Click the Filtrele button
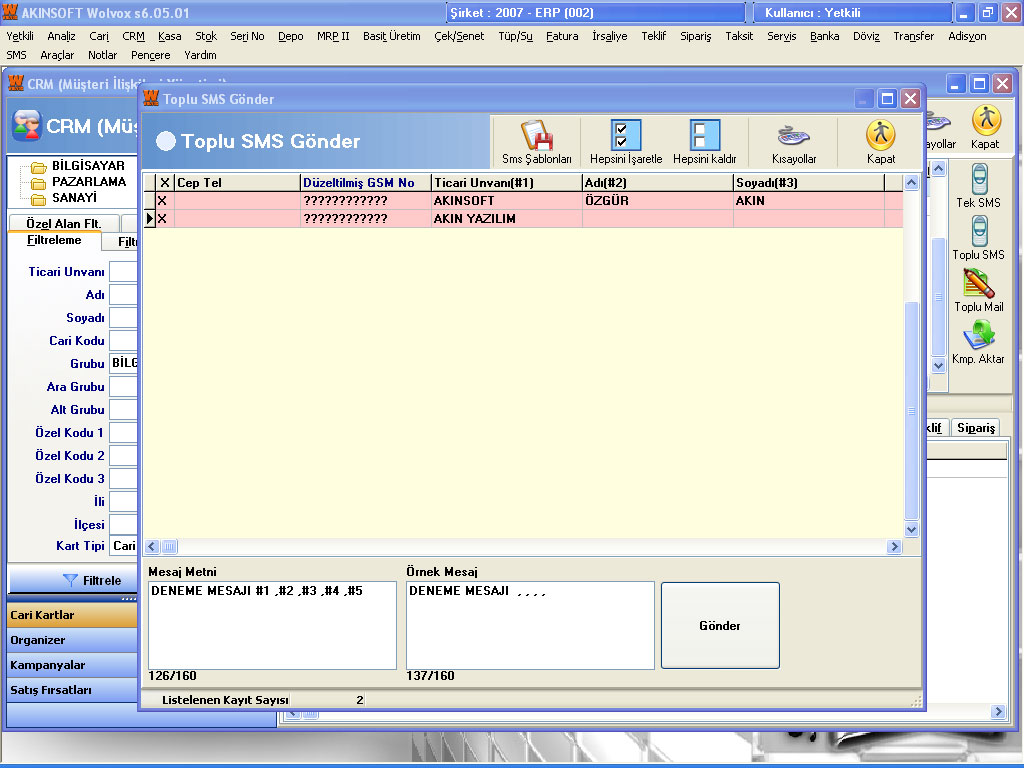The width and height of the screenshot is (1024, 768). [72, 581]
